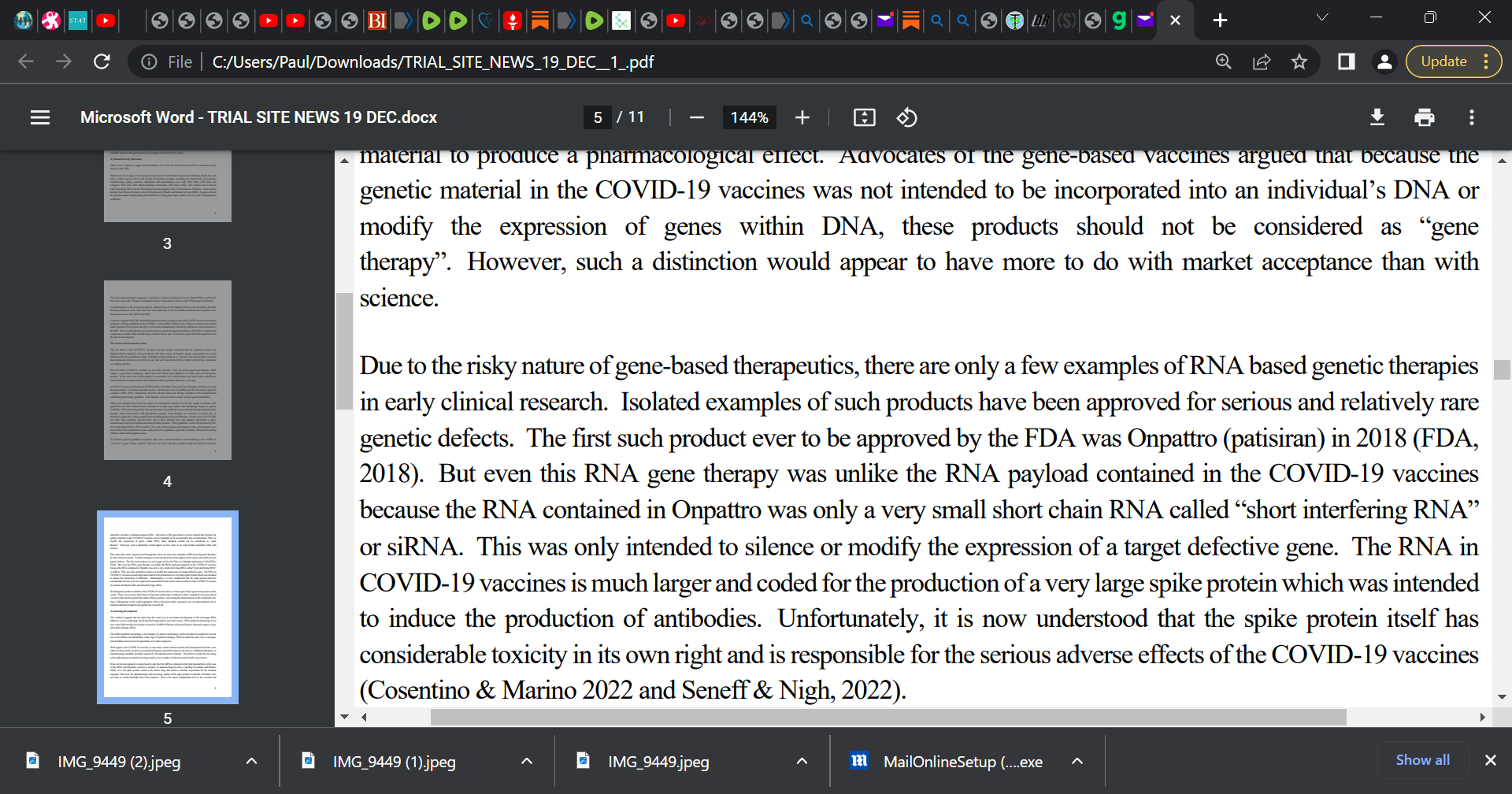Expand options for IMG_9449 (2).jpeg download

pos(251,761)
